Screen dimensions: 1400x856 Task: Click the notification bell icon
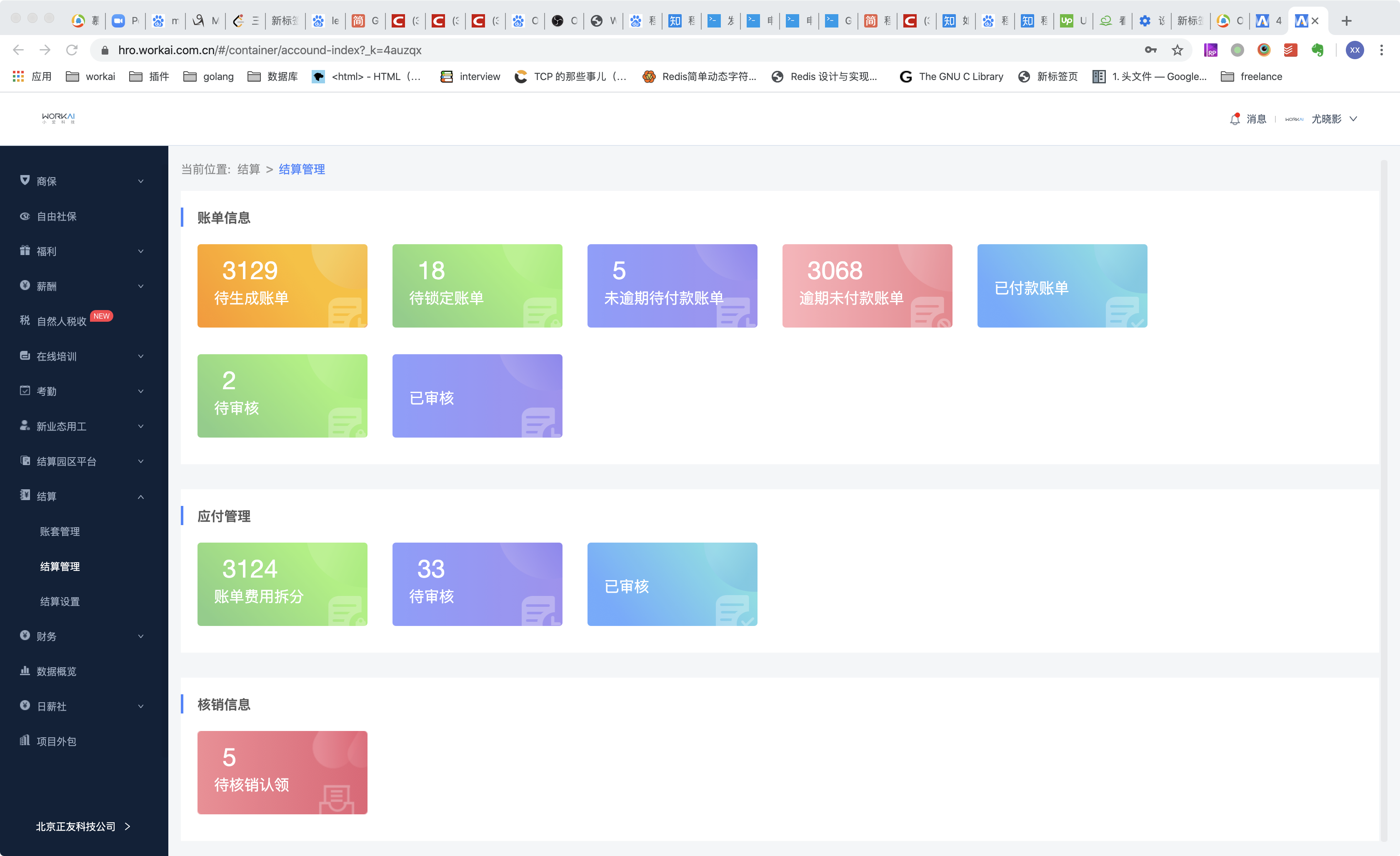[1235, 119]
